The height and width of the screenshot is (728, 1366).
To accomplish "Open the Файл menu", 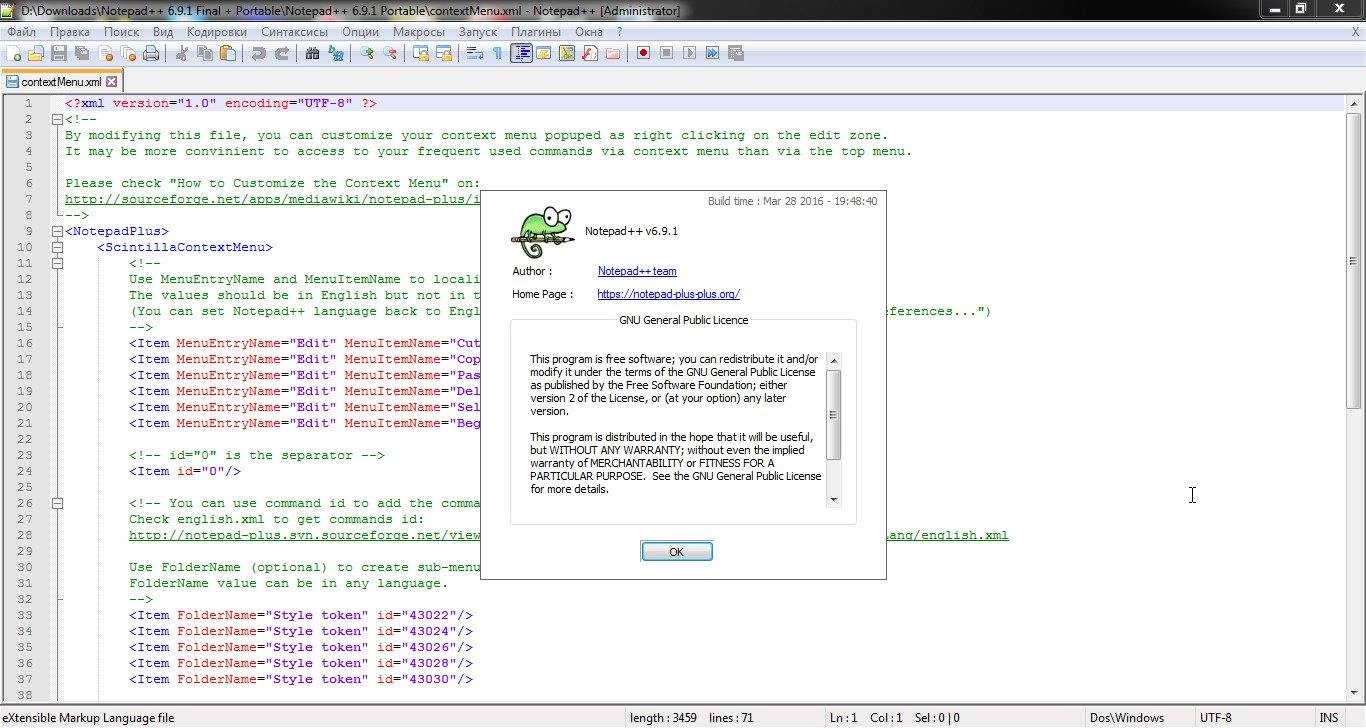I will click(x=21, y=32).
